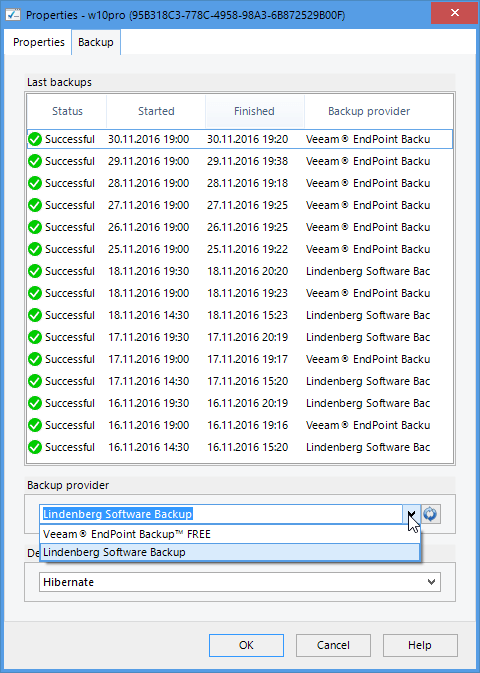Click provider cell of 17.11.2016 19:30 row
480x673 pixels.
click(x=368, y=337)
